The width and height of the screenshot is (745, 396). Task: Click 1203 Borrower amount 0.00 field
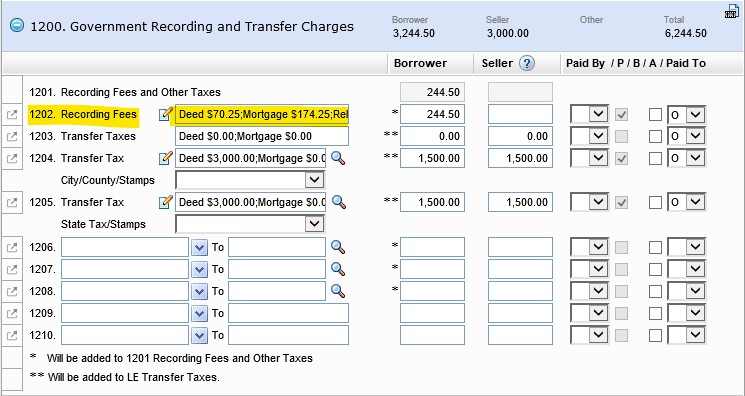coord(432,136)
